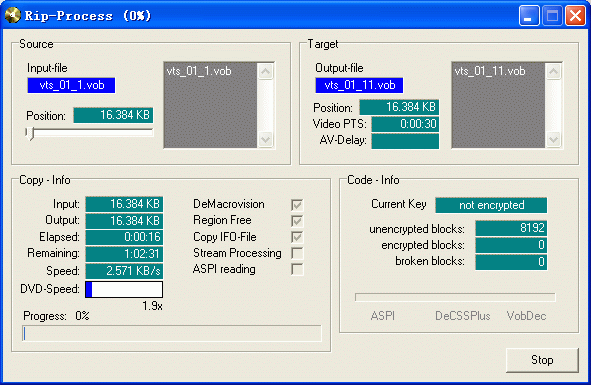
Task: Click the encrypted blocks value
Action: pos(511,245)
